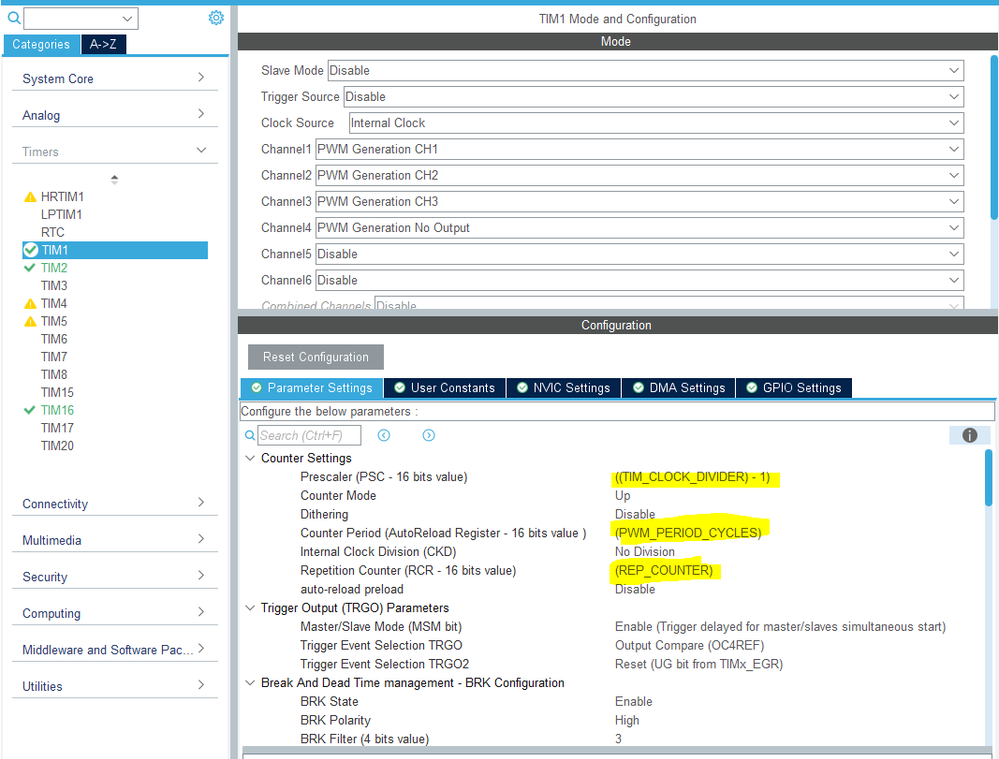Click the Reset Configuration button
The image size is (999, 759).
[x=315, y=357]
